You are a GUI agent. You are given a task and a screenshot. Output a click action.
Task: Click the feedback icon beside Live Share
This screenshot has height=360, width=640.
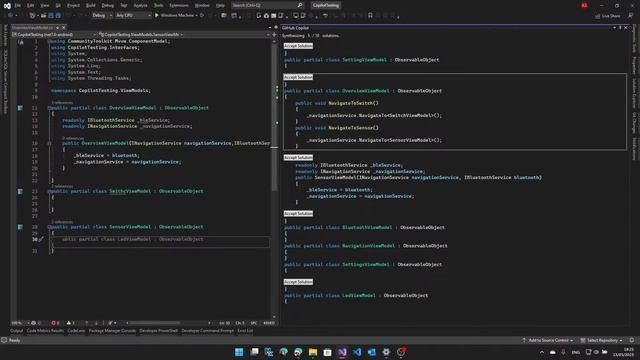(631, 16)
